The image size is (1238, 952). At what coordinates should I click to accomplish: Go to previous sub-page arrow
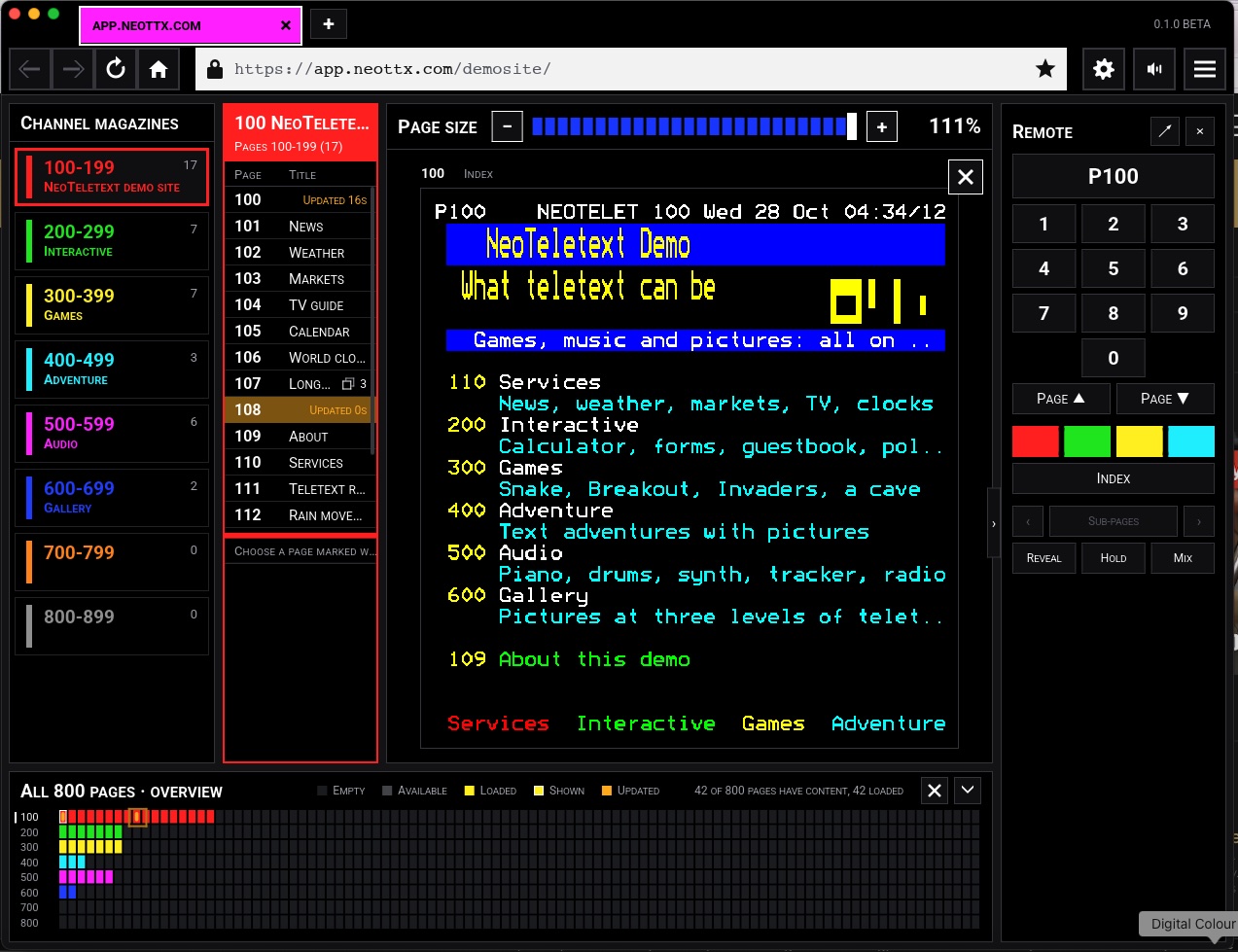pos(1028,521)
